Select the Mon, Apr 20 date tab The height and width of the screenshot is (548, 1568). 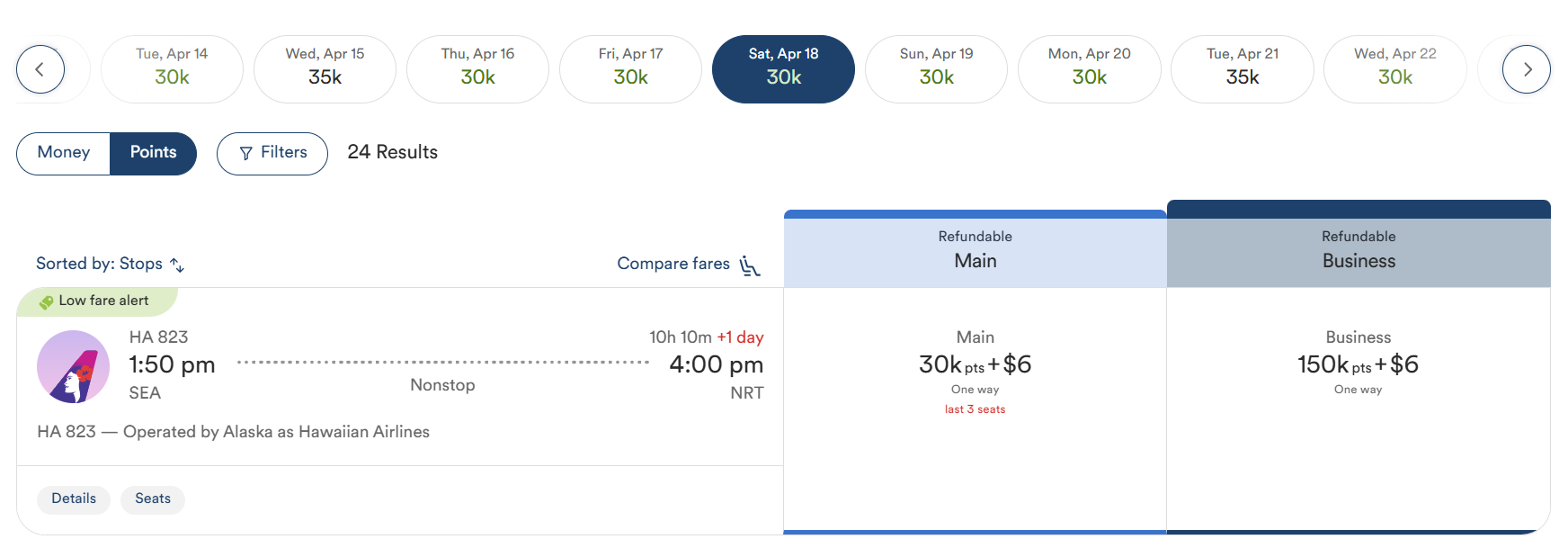point(1089,68)
